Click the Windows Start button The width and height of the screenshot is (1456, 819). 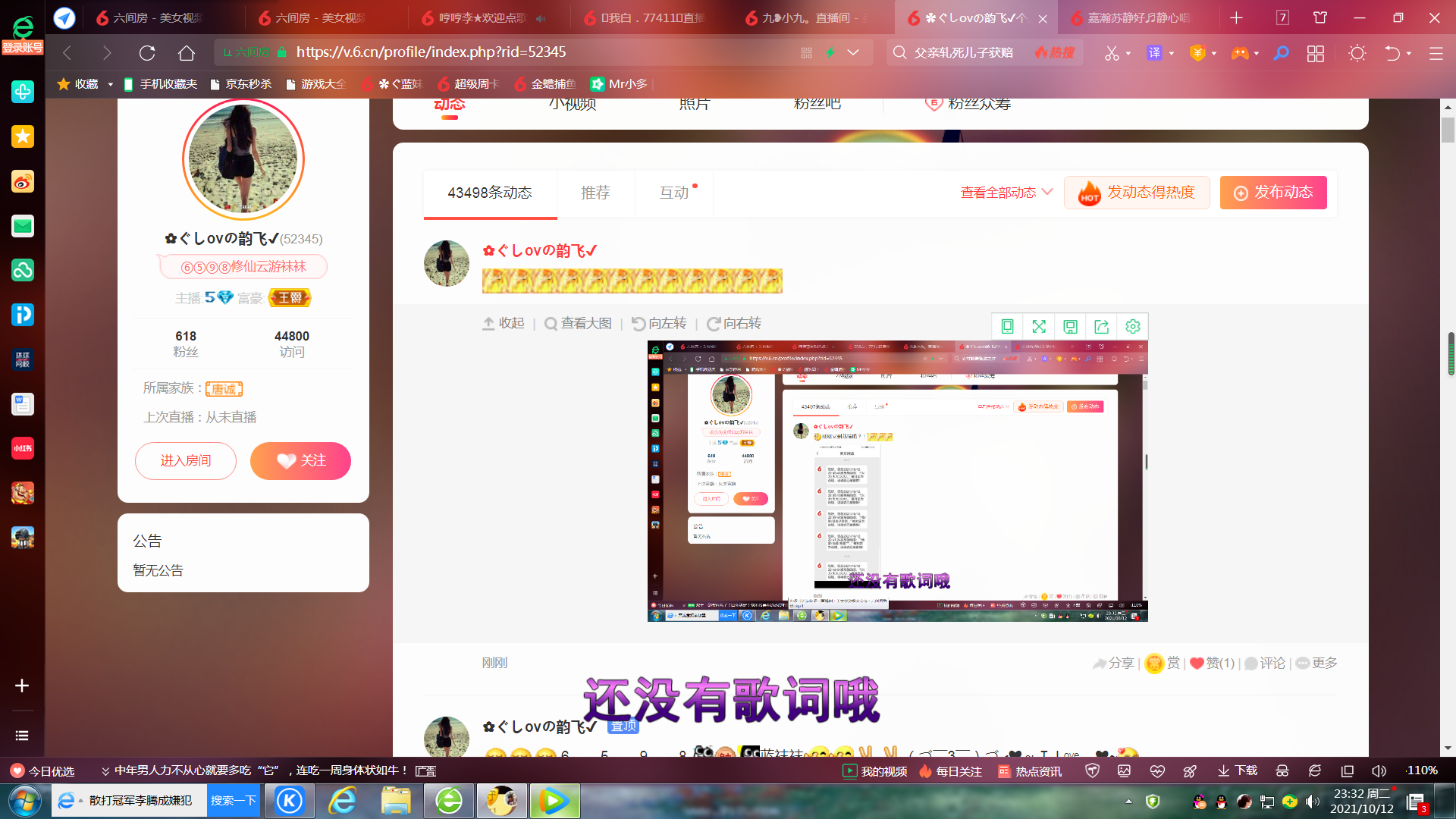click(x=24, y=801)
